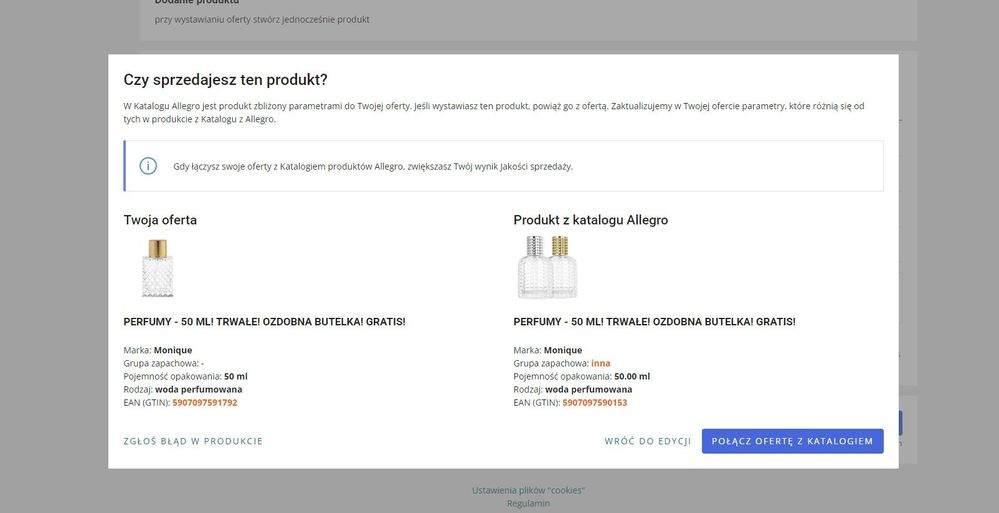Screen dimensions: 999x513
Task: Click your offer title 'PERFUMY - 50 ML!' text
Action: point(264,322)
